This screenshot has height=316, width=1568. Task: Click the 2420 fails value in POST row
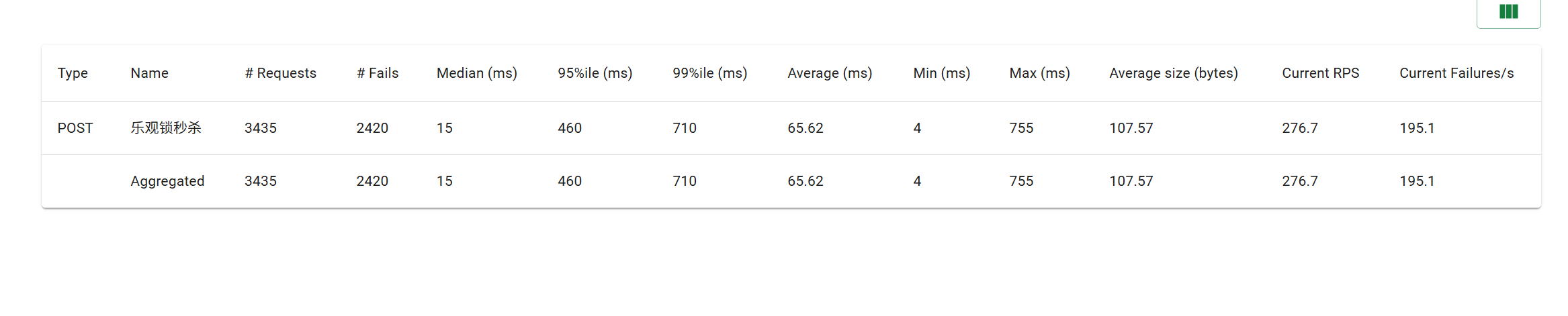[x=372, y=128]
